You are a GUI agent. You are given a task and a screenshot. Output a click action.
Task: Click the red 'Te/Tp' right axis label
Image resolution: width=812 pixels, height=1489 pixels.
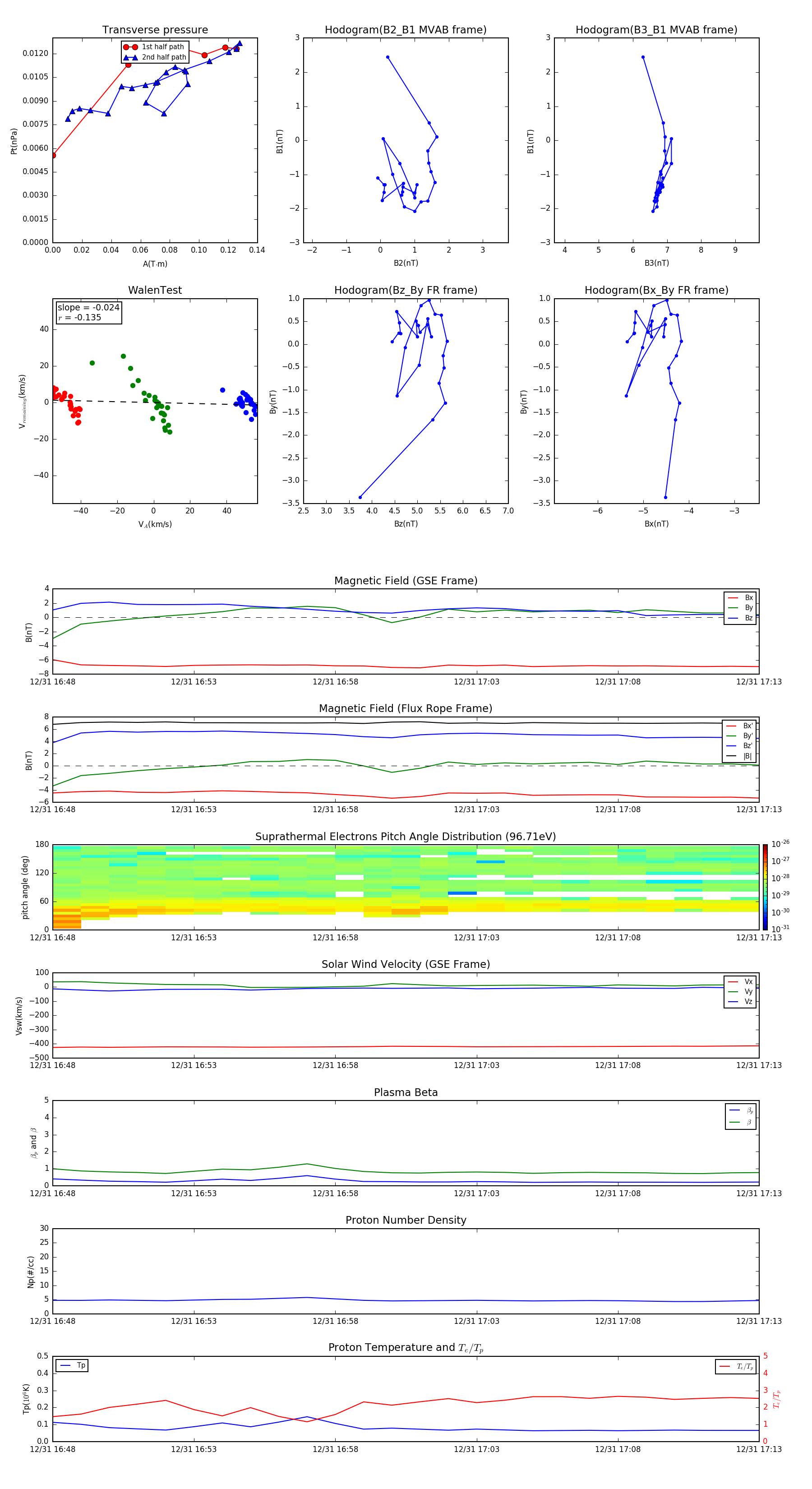777,1399
